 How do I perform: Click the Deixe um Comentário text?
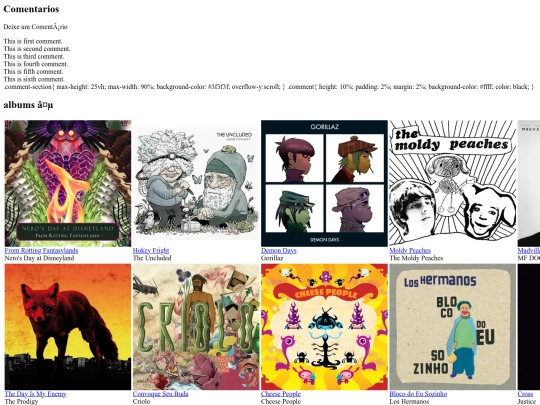point(35,27)
